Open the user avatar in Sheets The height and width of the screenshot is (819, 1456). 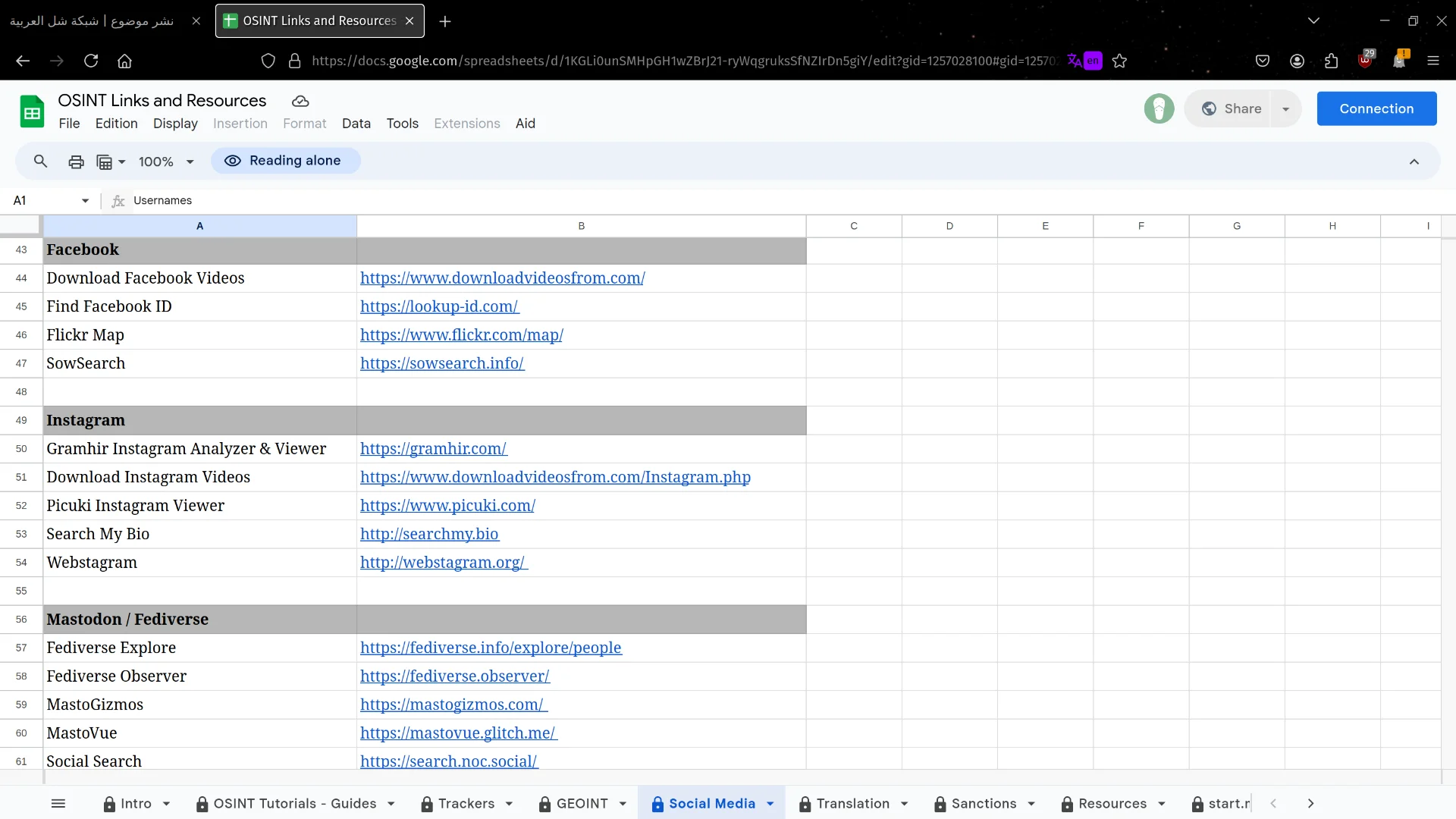pos(1159,108)
